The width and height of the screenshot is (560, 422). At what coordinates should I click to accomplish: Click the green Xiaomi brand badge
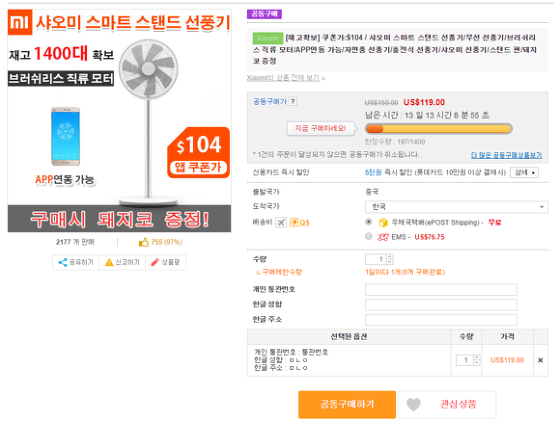coord(268,38)
